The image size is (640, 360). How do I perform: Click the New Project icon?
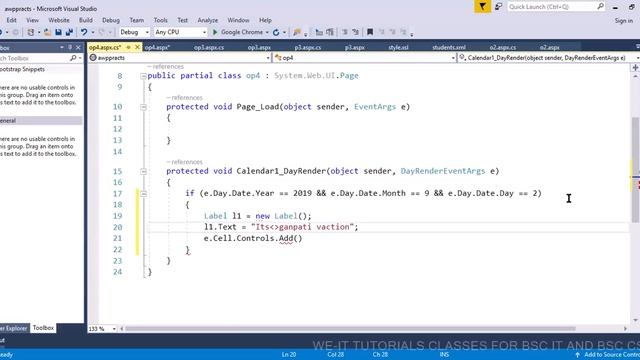tap(31, 32)
